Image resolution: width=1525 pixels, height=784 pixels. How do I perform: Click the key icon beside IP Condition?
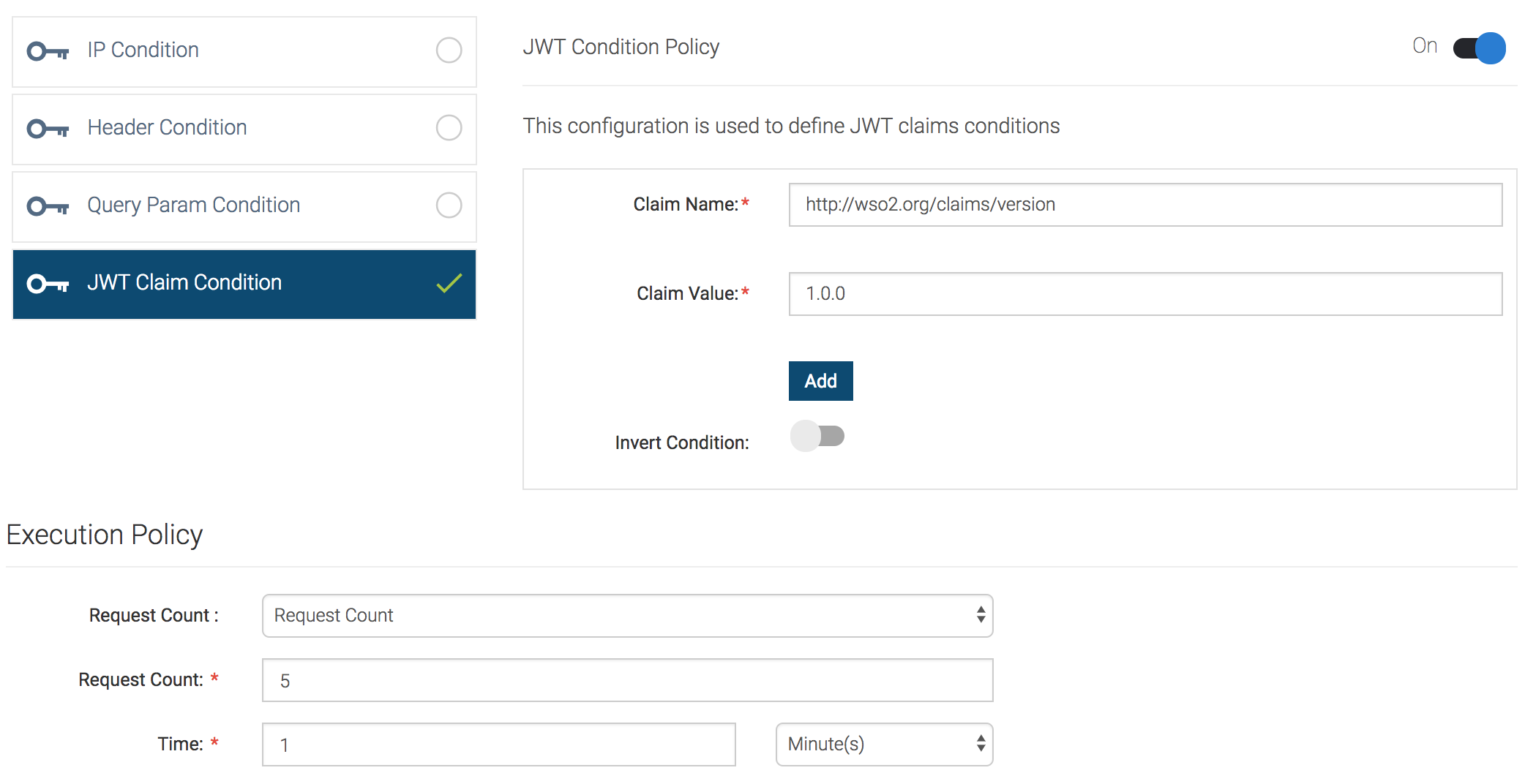pyautogui.click(x=47, y=51)
